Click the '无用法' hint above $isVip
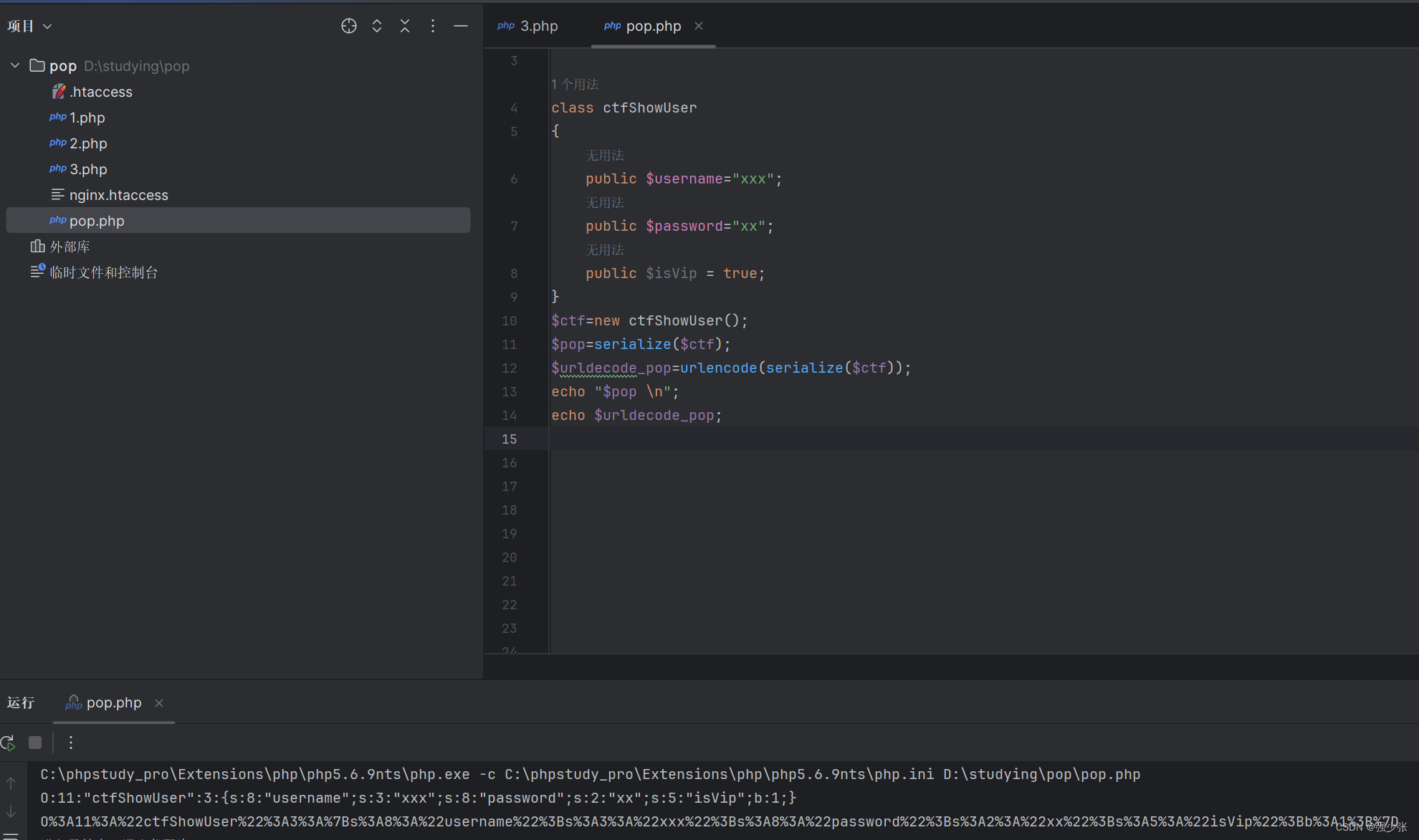1419x840 pixels. coord(605,249)
